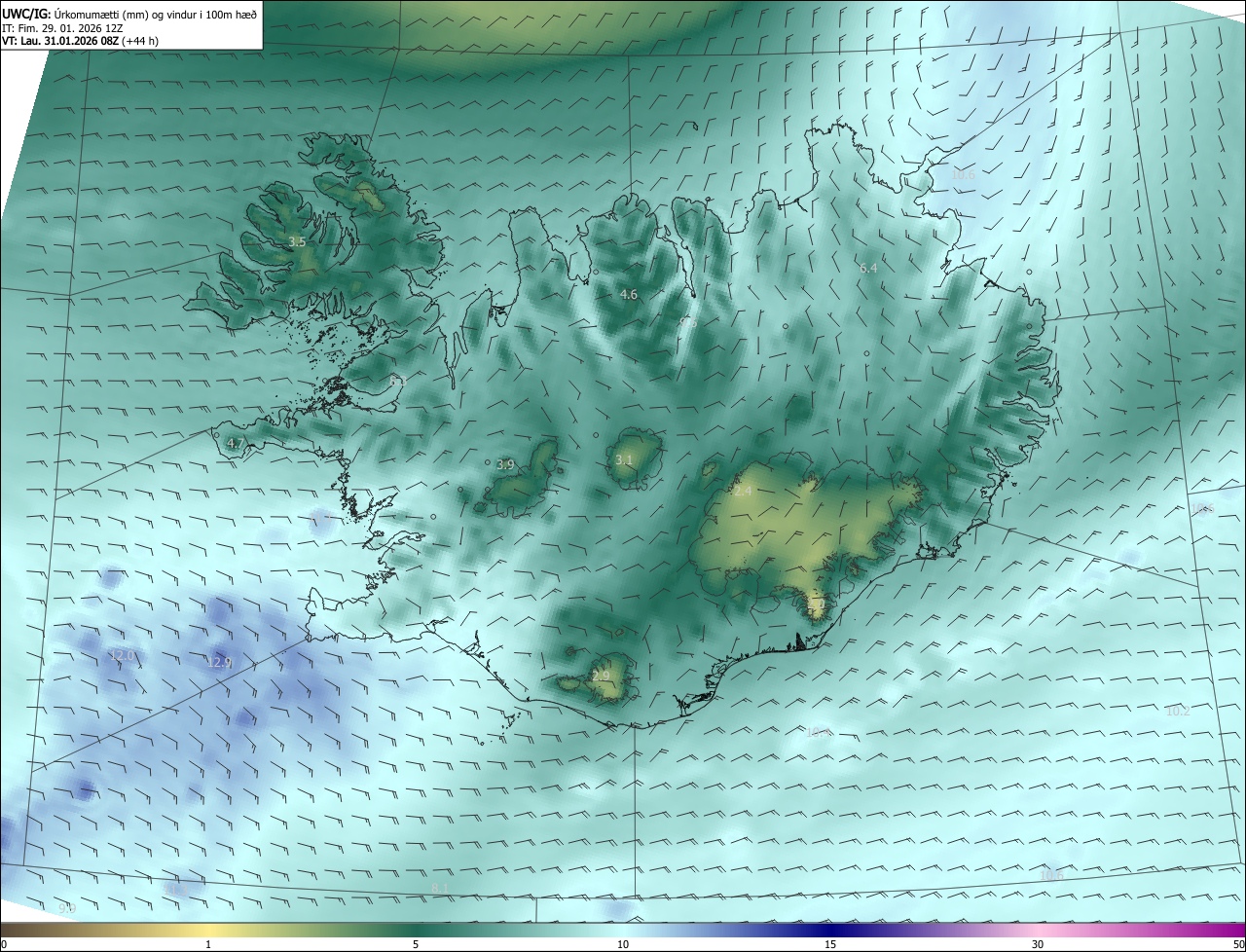
Task: Select the 3.9 value on the western glacier
Action: pyautogui.click(x=505, y=465)
